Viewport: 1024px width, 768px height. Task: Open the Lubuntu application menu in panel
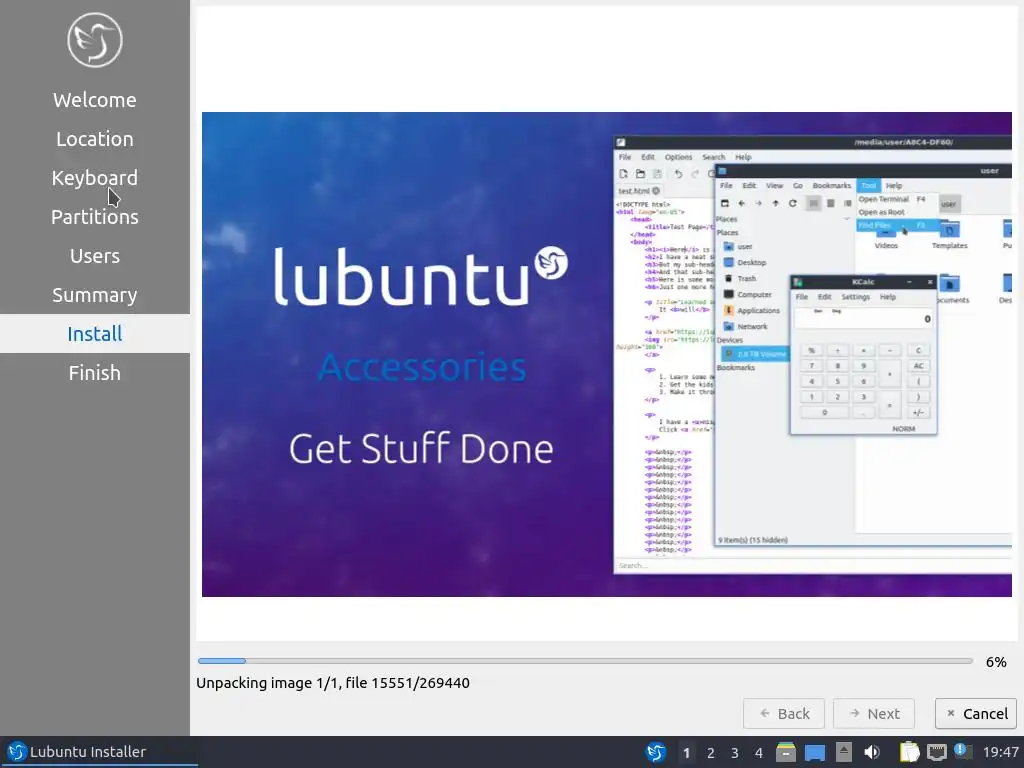coord(656,752)
